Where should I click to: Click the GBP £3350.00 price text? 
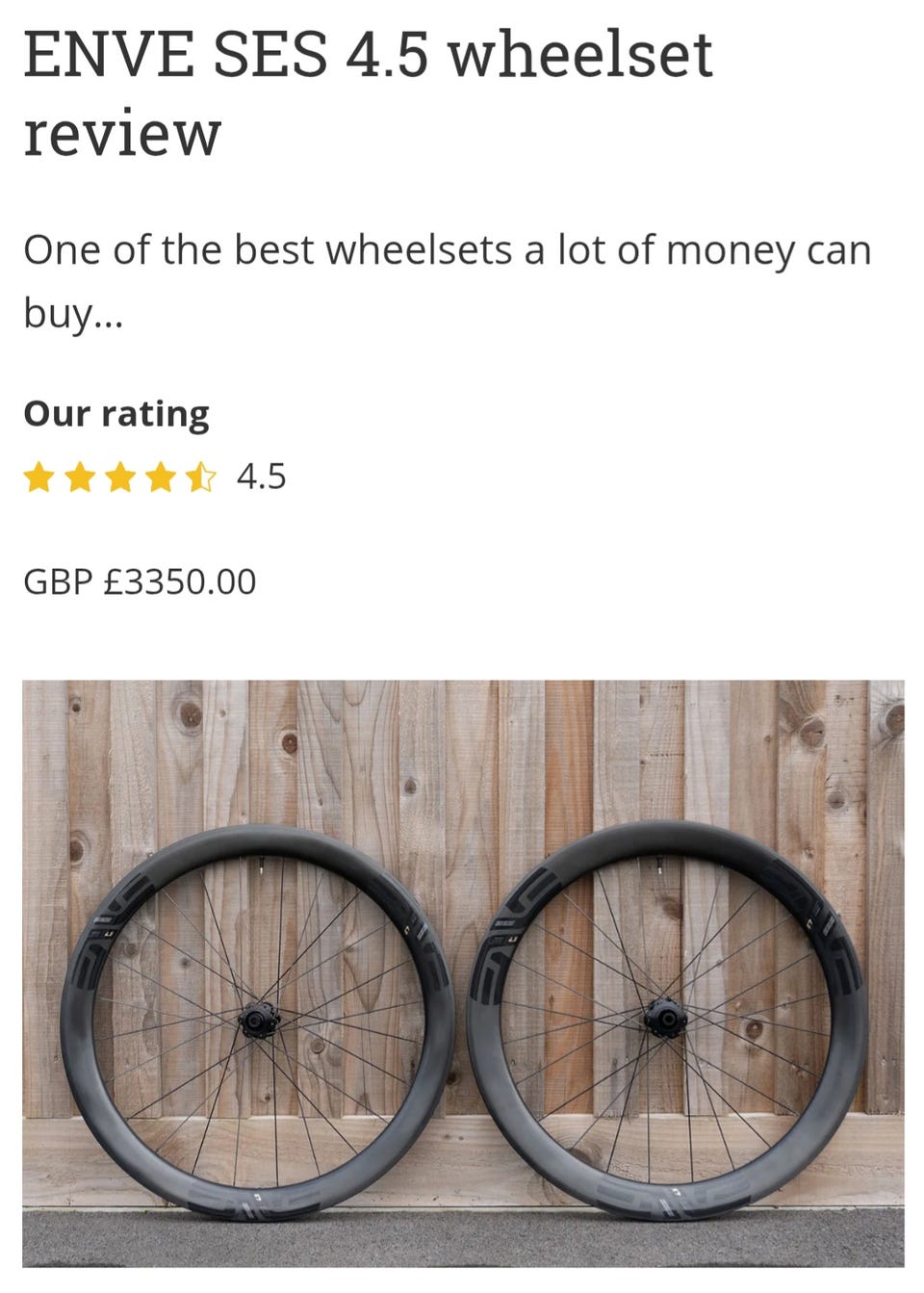tap(140, 582)
